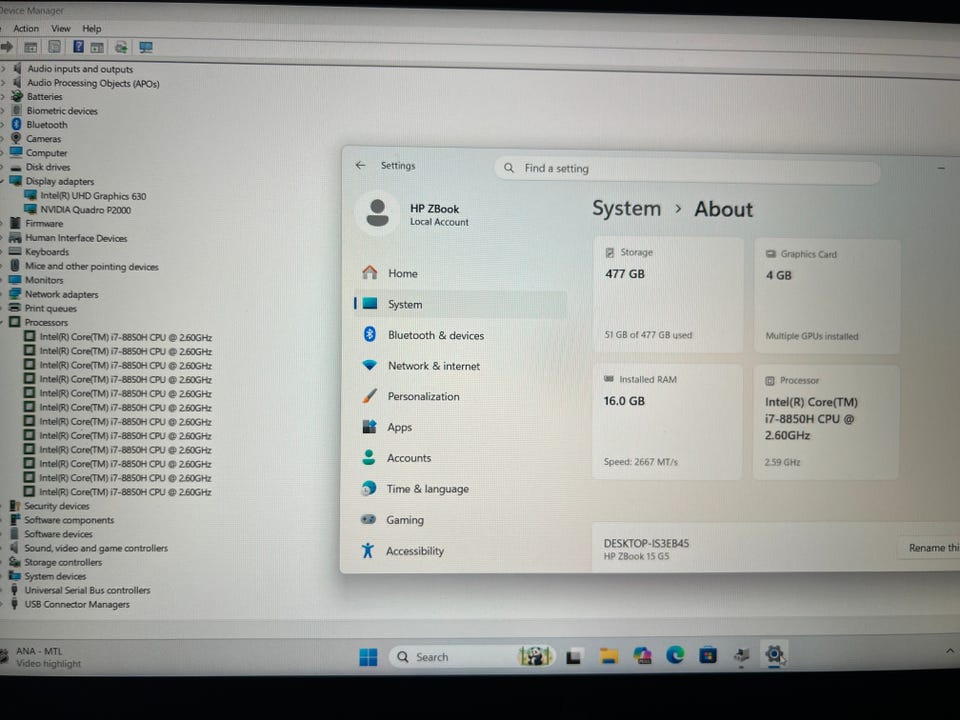The height and width of the screenshot is (720, 960).
Task: Select the Biometric devices tree row
Action: click(62, 111)
